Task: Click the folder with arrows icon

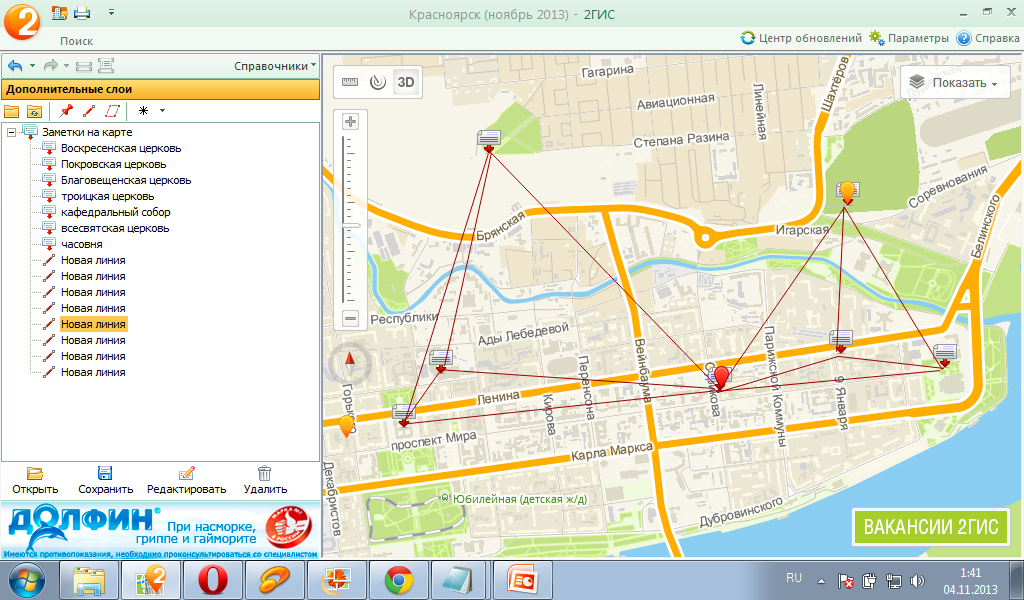Action: click(x=34, y=111)
